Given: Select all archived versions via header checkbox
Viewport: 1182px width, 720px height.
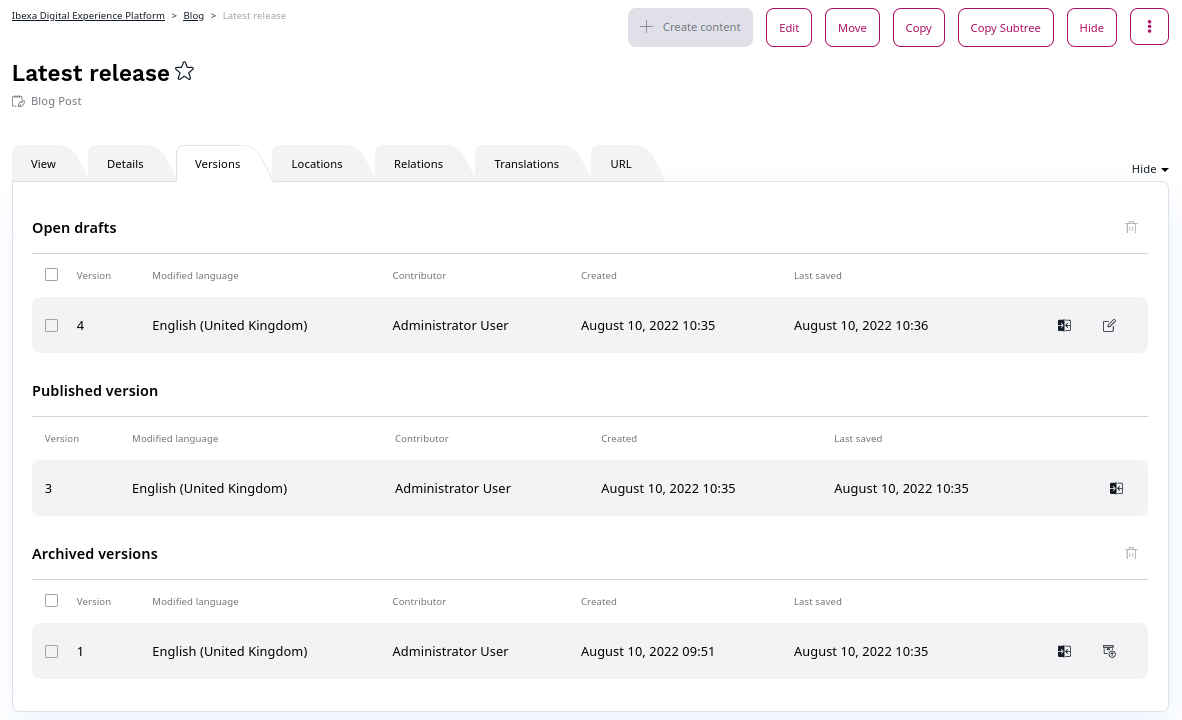Looking at the screenshot, I should (52, 600).
